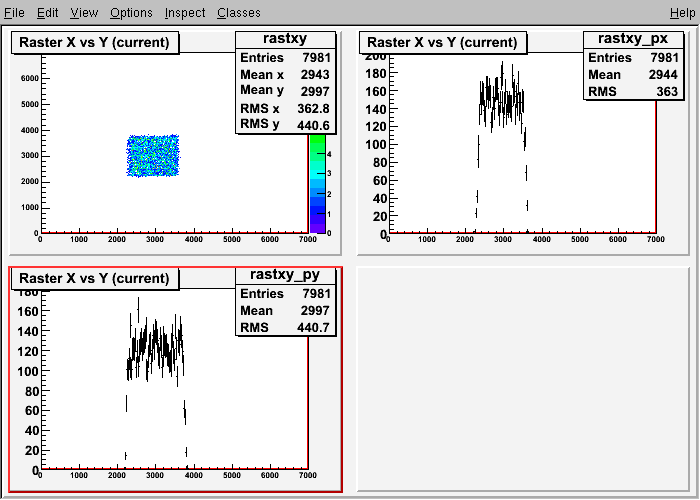
Task: Click the 160 label on rastxy_py Y axis
Action: pyautogui.click(x=27, y=311)
